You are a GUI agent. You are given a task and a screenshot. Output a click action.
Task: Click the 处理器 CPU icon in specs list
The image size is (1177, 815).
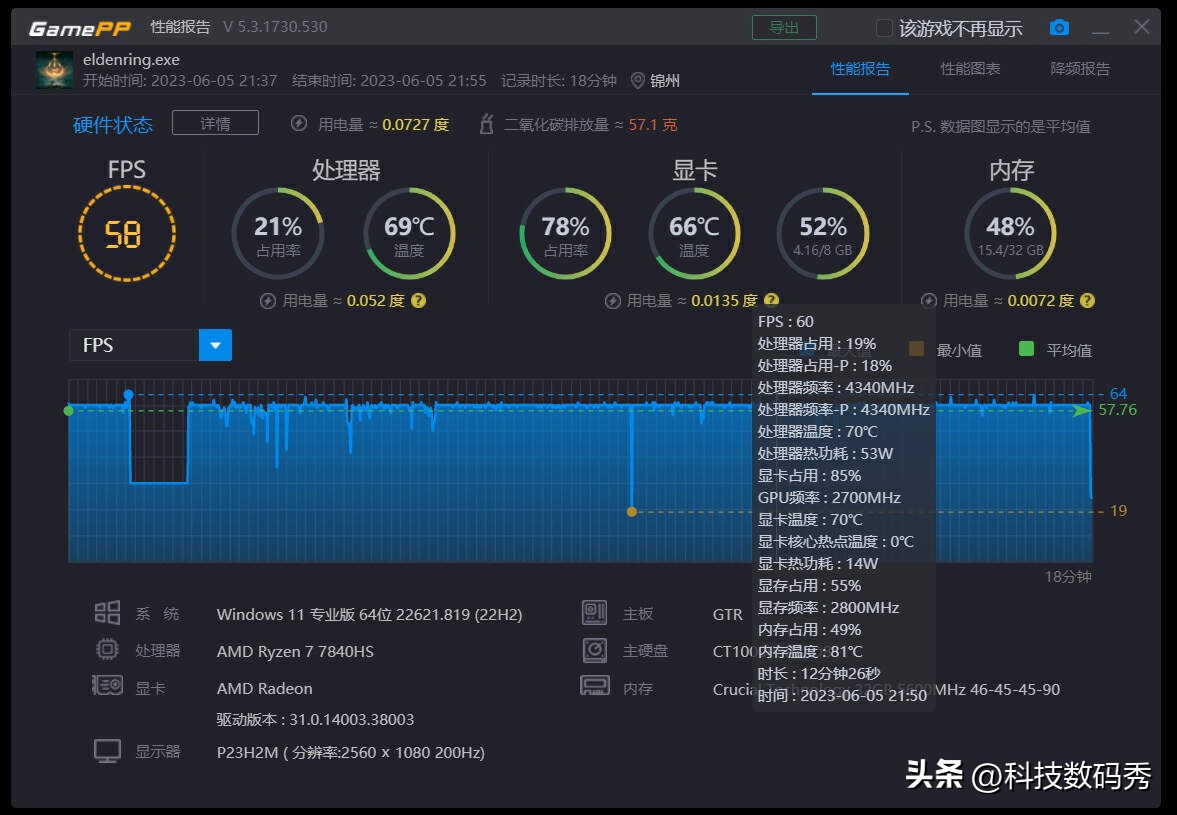pos(107,650)
